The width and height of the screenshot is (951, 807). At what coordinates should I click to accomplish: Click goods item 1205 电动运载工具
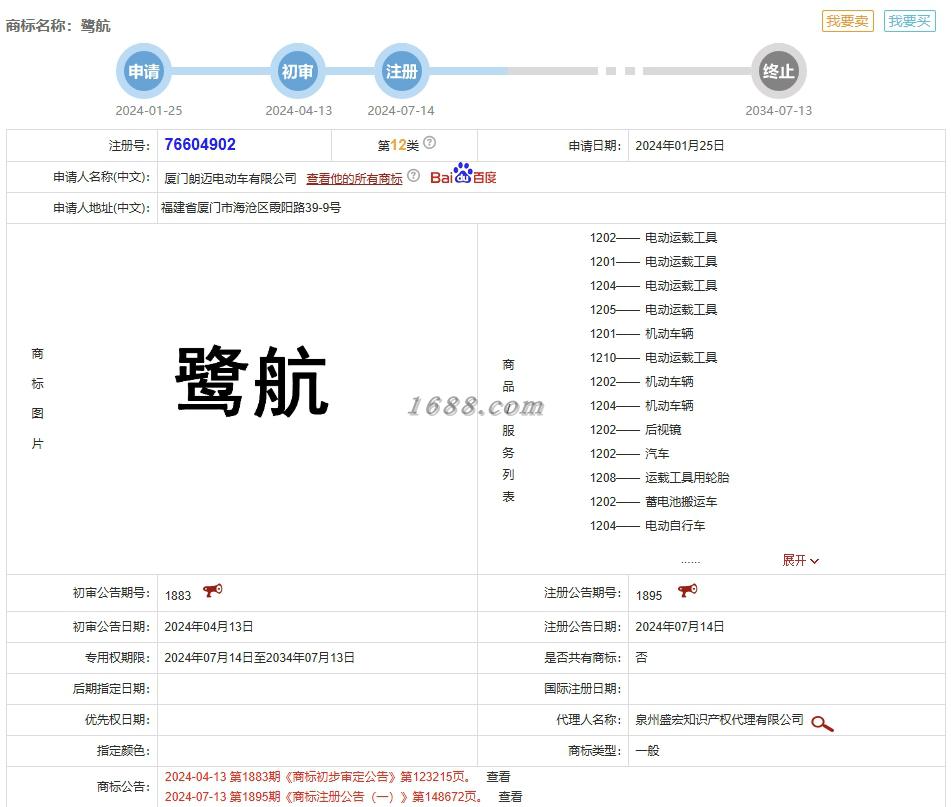click(x=653, y=309)
